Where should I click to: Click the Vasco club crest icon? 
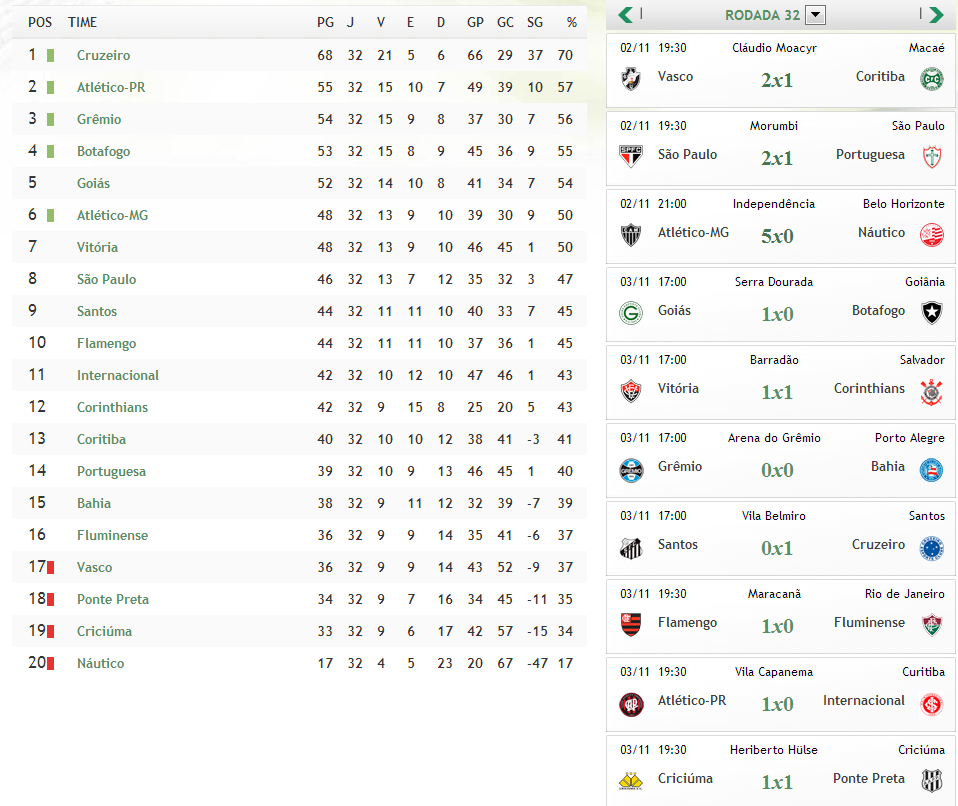pyautogui.click(x=631, y=78)
